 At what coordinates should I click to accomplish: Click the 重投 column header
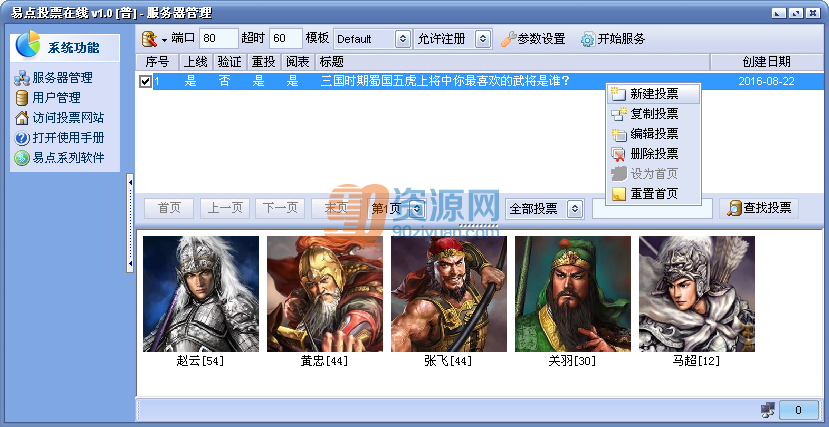(x=263, y=62)
